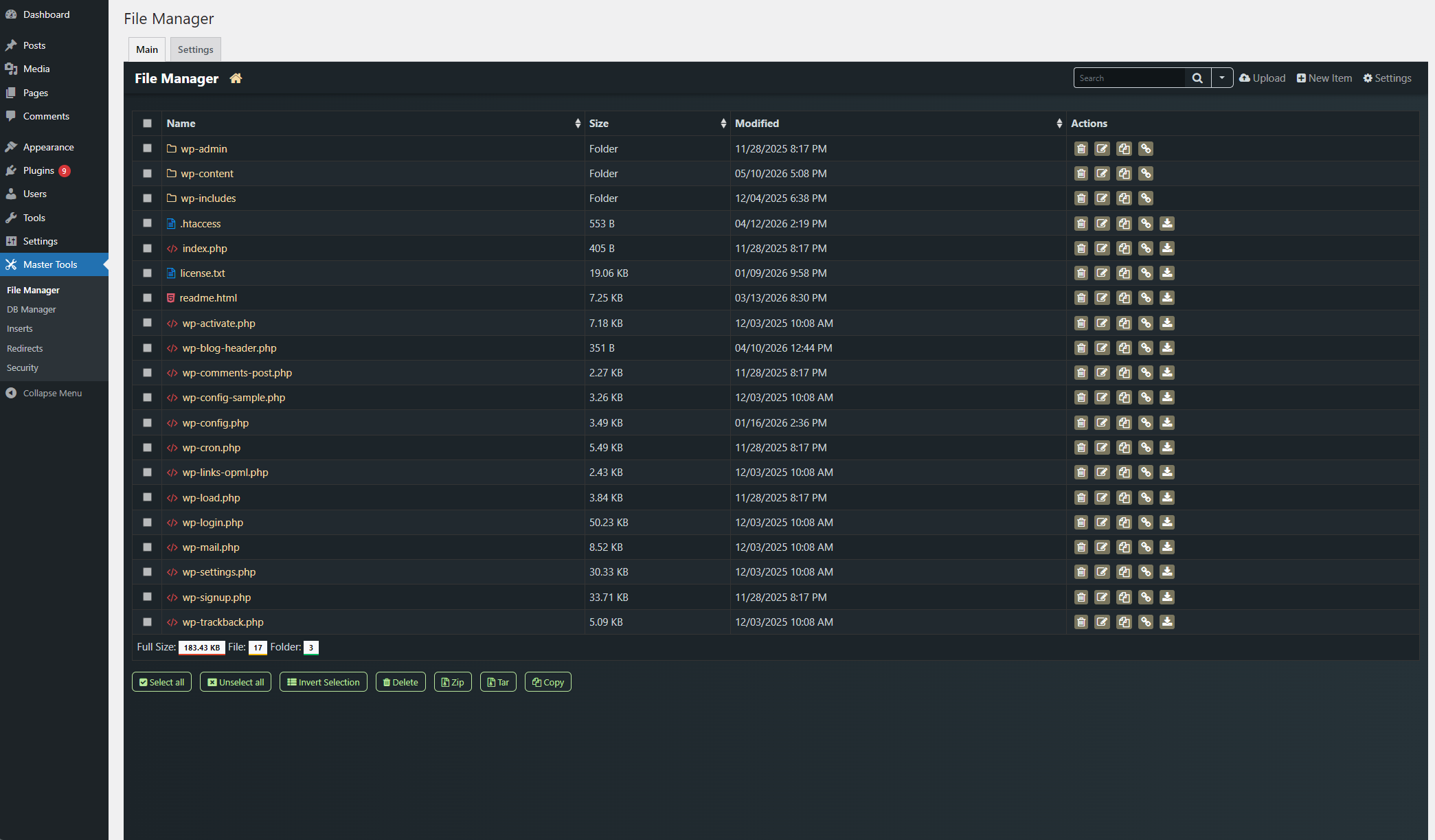Tick the wp-config.php checkbox
The image size is (1435, 840).
coord(147,422)
